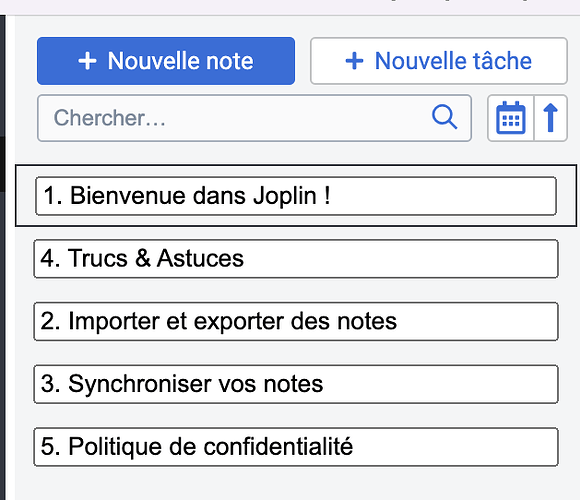Focus the Chercher… search field
The width and height of the screenshot is (580, 500).
click(x=254, y=118)
